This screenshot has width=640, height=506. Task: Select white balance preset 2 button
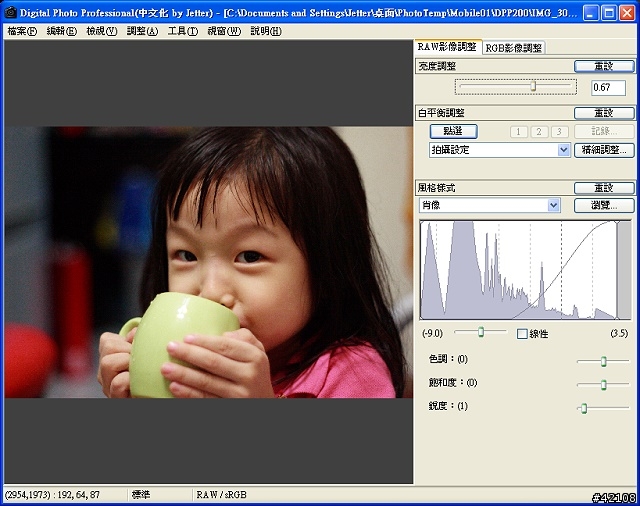pyautogui.click(x=539, y=131)
